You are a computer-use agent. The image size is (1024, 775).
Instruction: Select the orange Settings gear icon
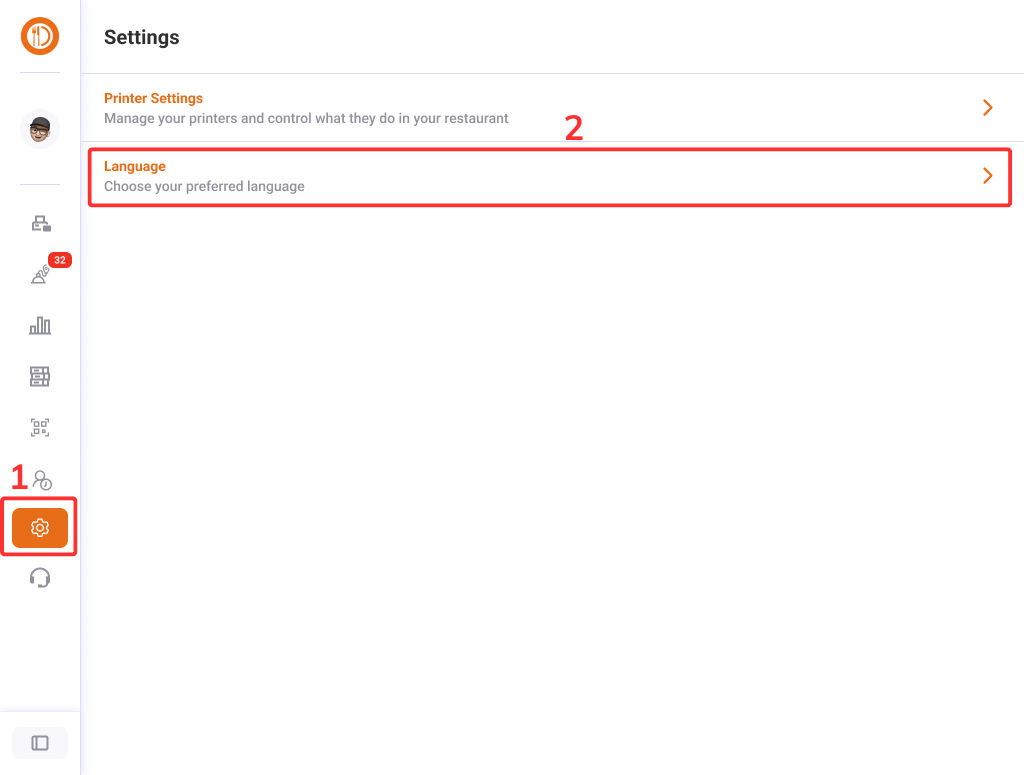[40, 528]
